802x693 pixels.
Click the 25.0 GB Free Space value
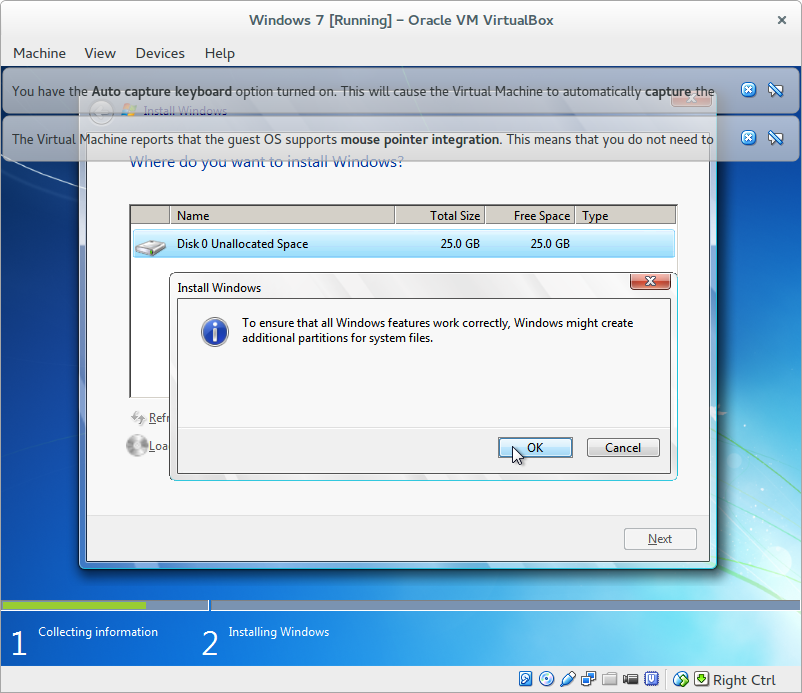click(x=550, y=244)
